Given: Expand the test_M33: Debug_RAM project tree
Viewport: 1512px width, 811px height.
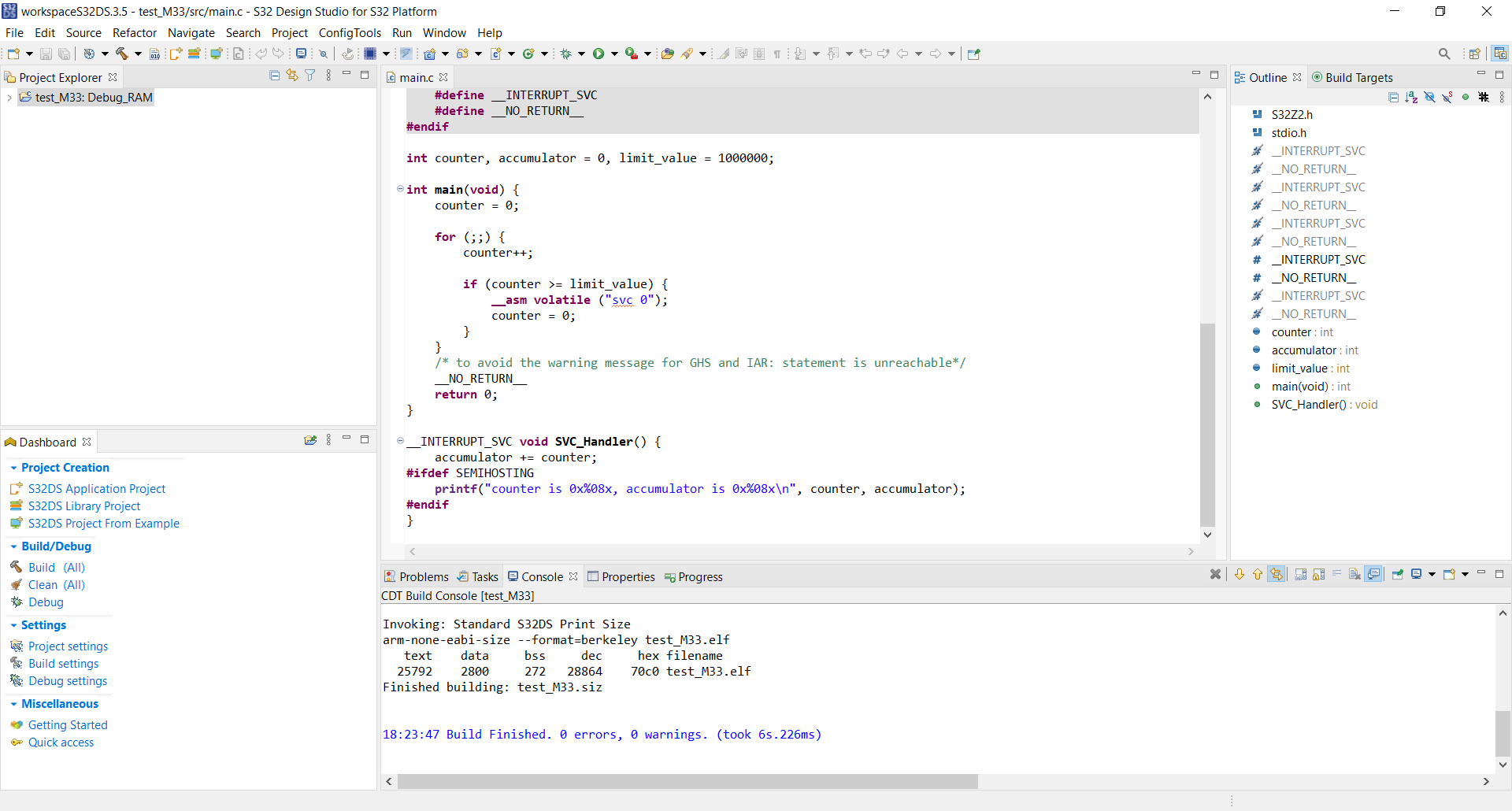Looking at the screenshot, I should (9, 98).
